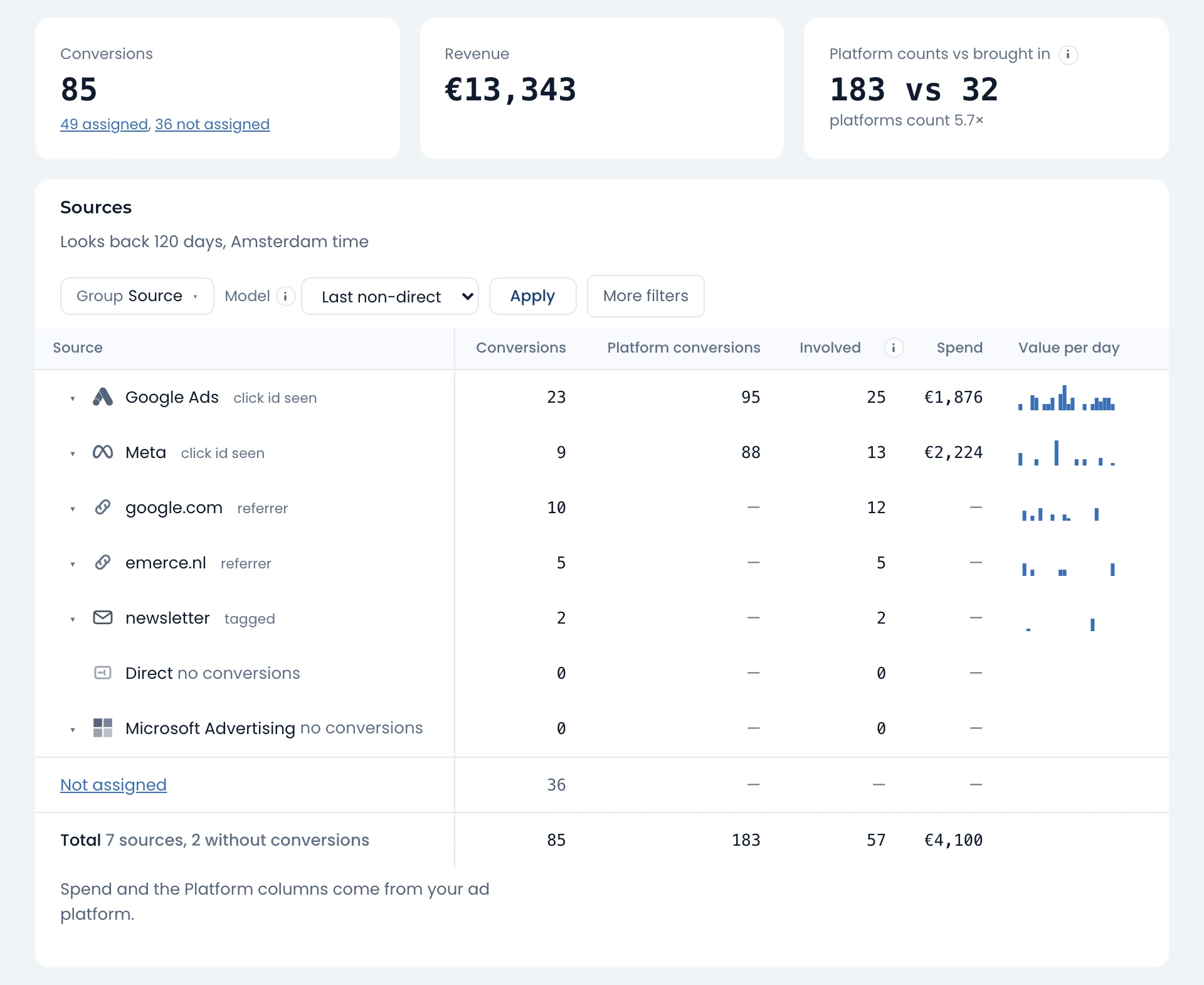Expand the google.com referrer row

click(x=73, y=509)
